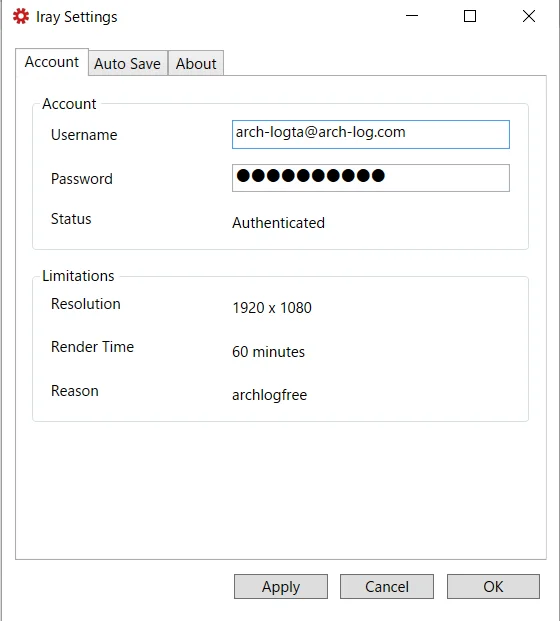560x621 pixels.
Task: Apply the Iray settings
Action: click(281, 587)
